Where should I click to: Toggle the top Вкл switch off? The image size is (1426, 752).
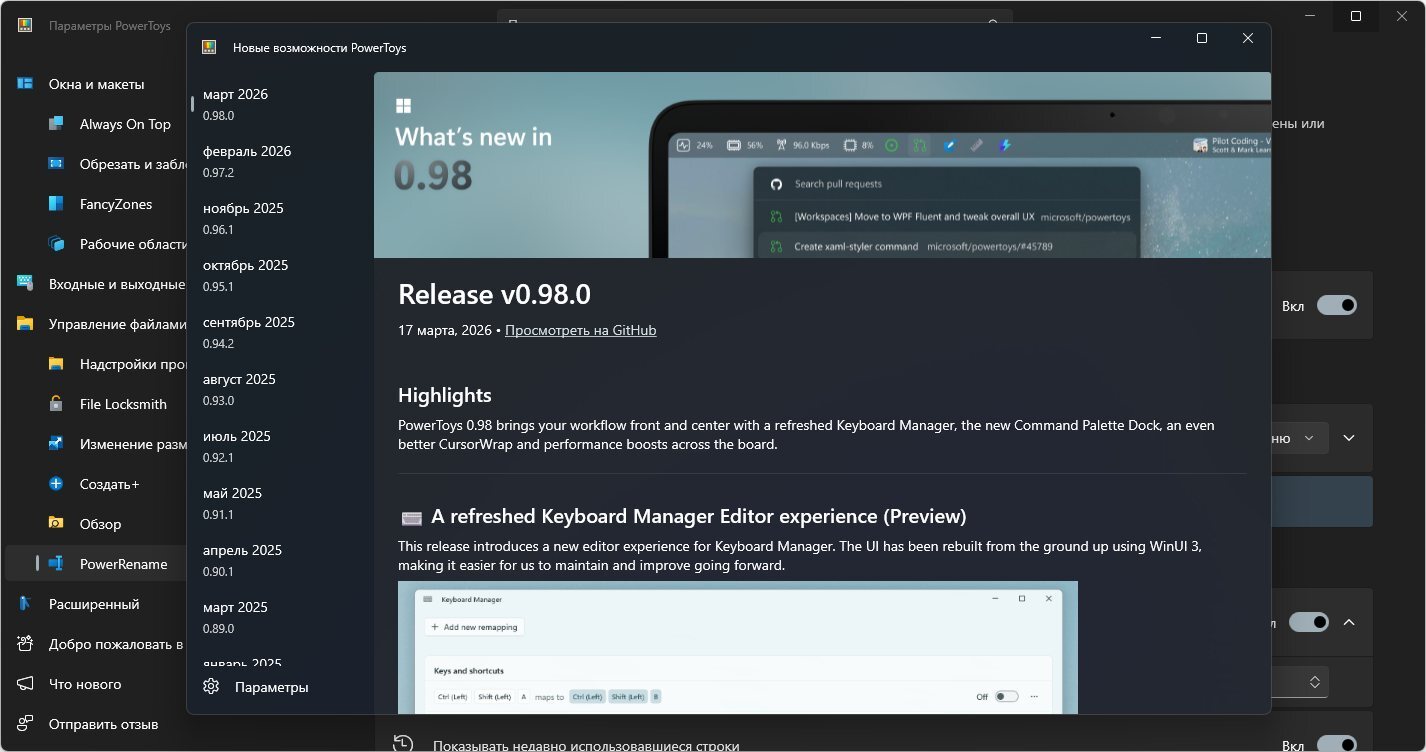click(1336, 305)
